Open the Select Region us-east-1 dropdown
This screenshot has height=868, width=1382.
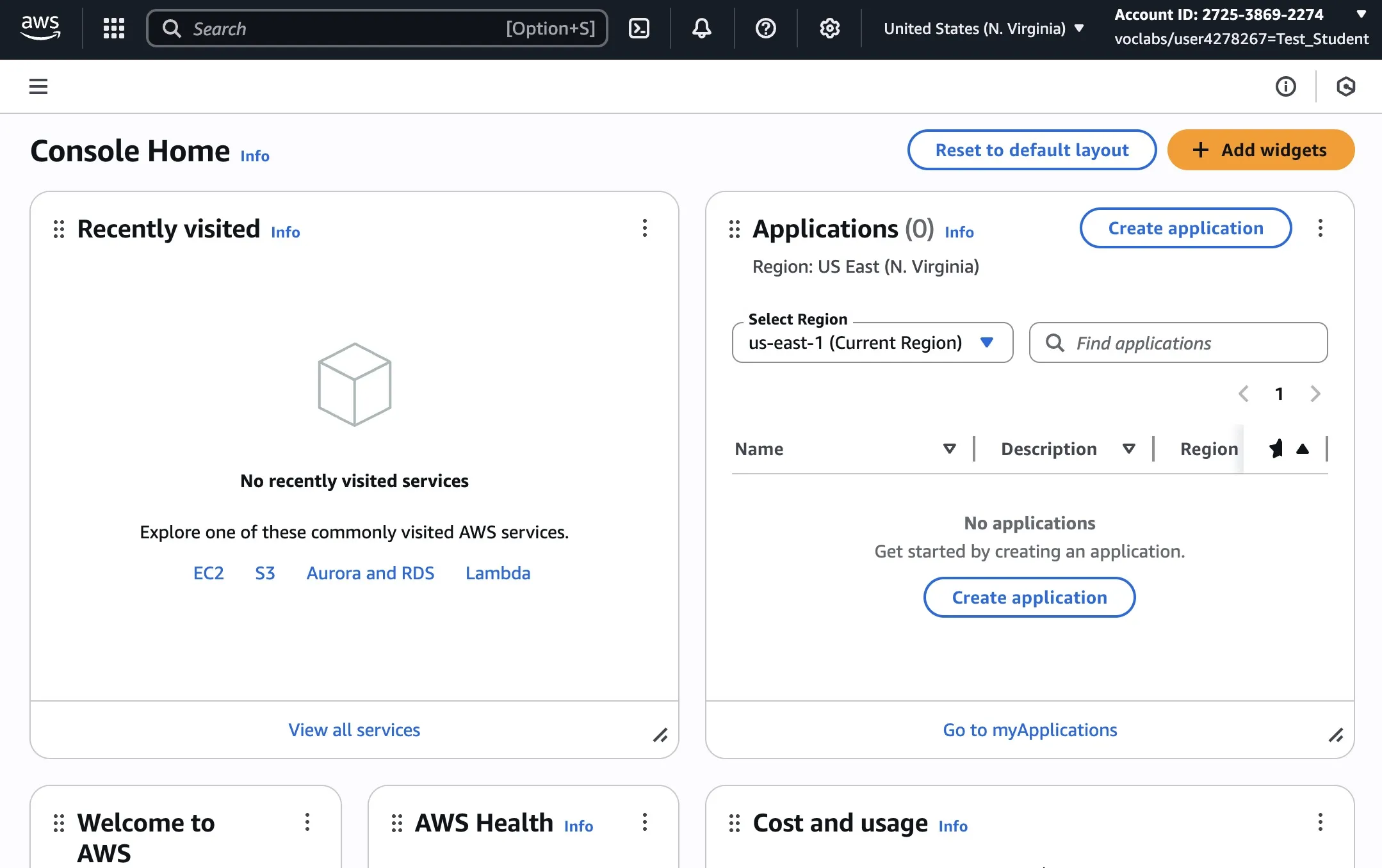pos(872,343)
